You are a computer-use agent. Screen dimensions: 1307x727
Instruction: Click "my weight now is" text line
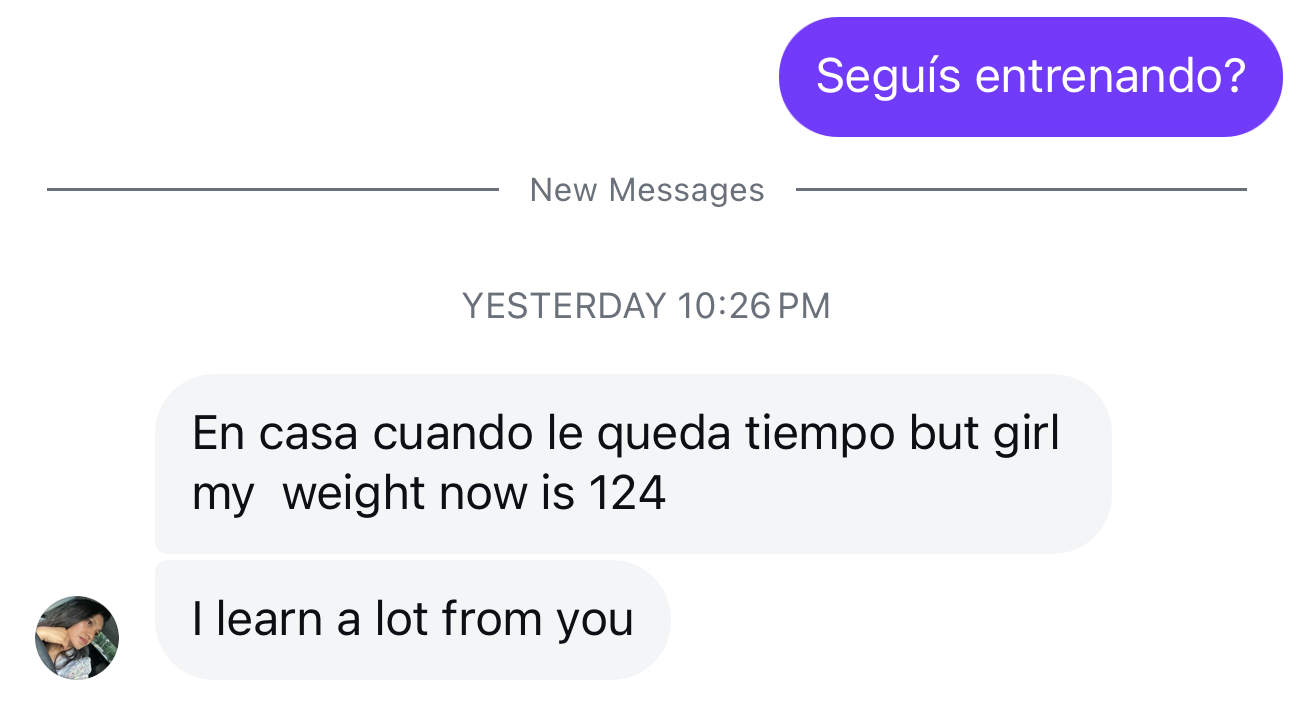tap(383, 494)
